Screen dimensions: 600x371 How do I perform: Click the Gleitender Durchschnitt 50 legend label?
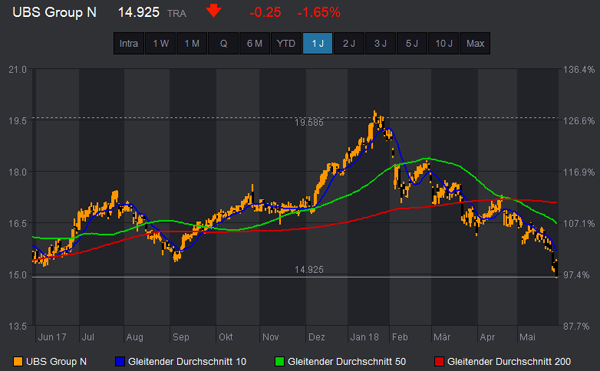pos(347,361)
